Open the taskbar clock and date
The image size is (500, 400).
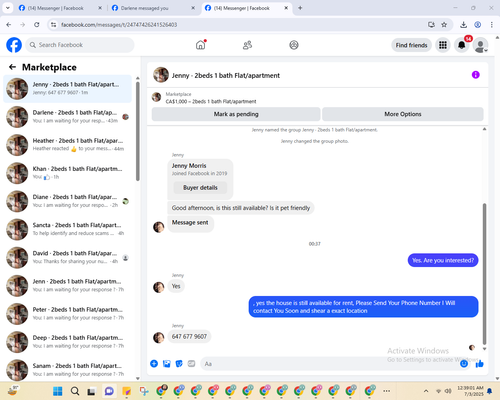(470, 391)
